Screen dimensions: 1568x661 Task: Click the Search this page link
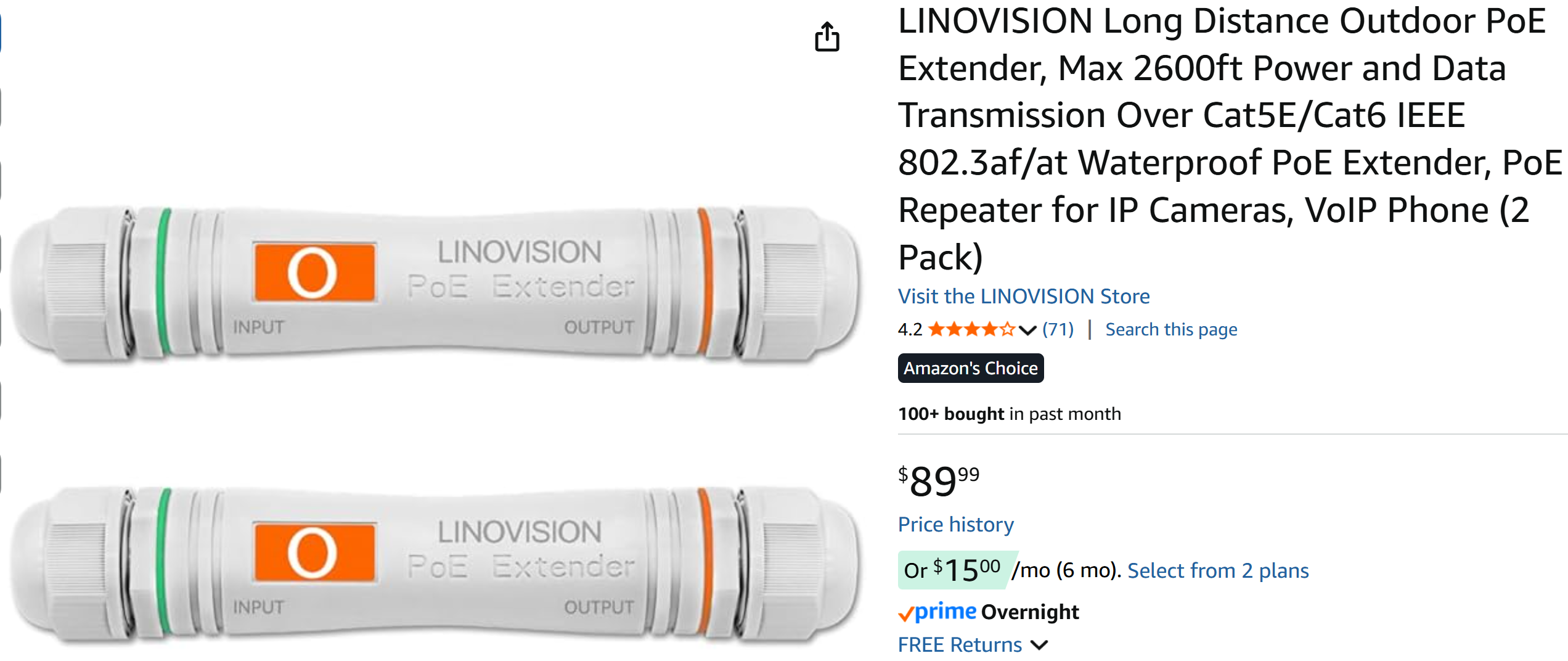pyautogui.click(x=1170, y=329)
